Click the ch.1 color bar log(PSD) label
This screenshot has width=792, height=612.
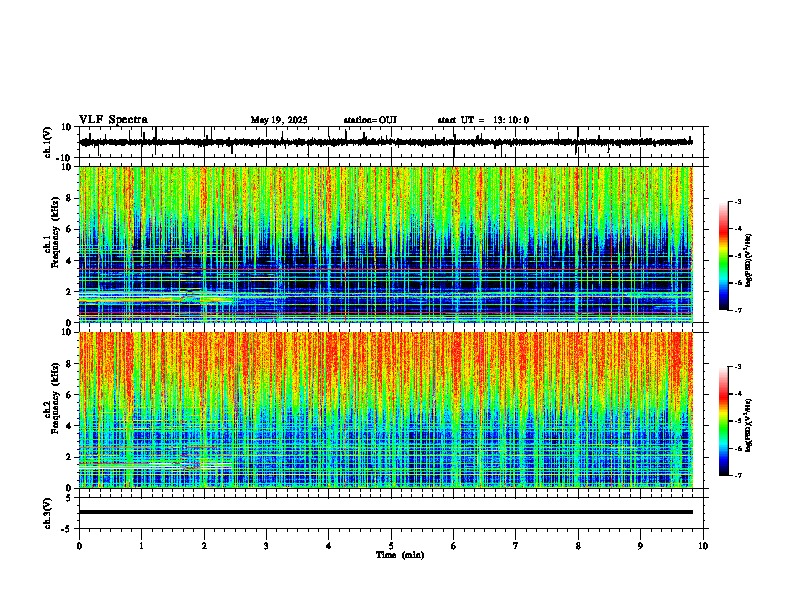click(x=749, y=261)
